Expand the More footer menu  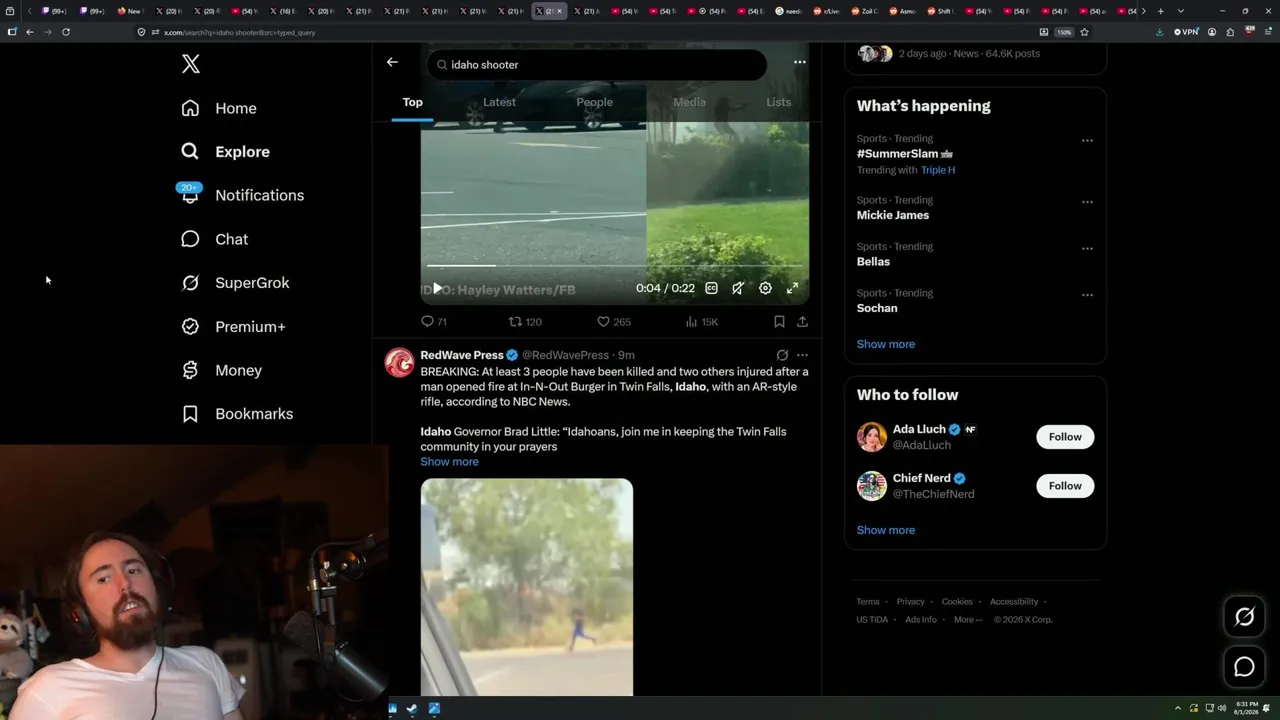point(968,620)
